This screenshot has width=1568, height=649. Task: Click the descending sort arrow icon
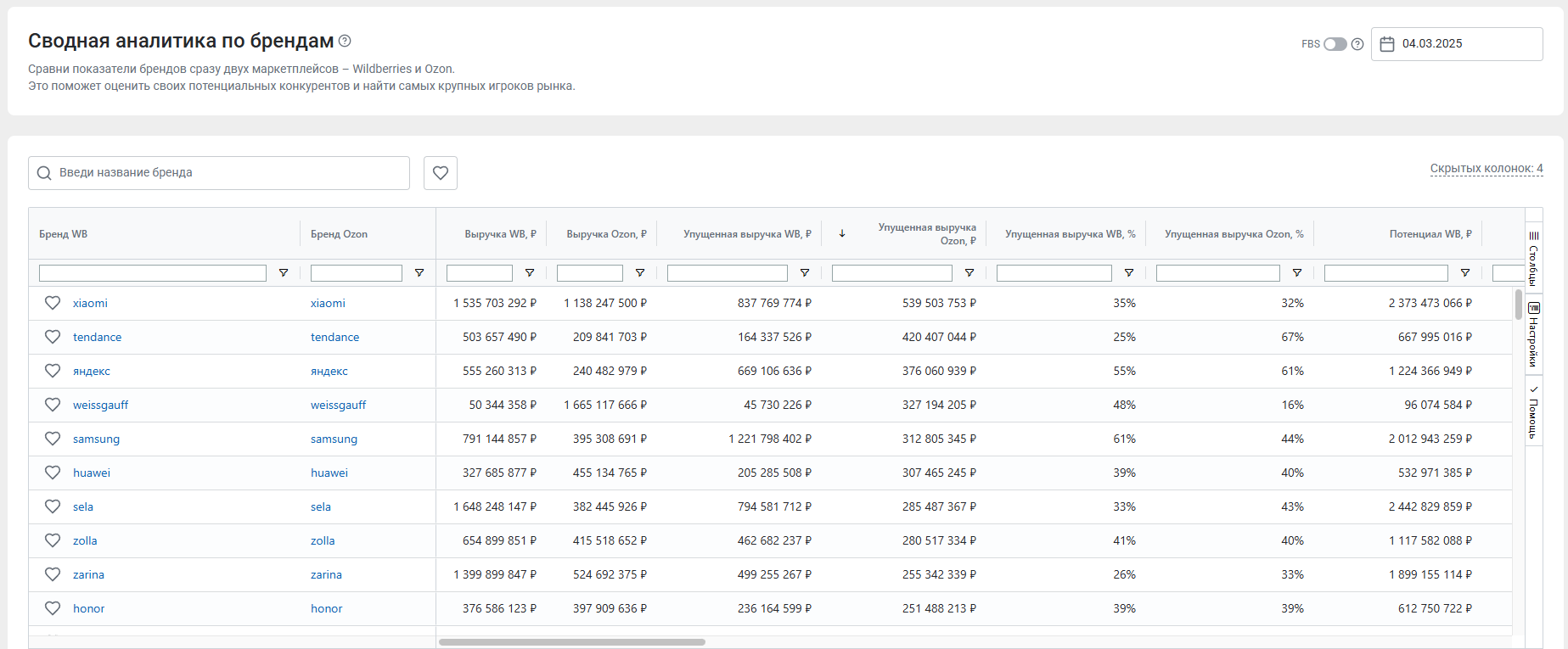click(842, 233)
